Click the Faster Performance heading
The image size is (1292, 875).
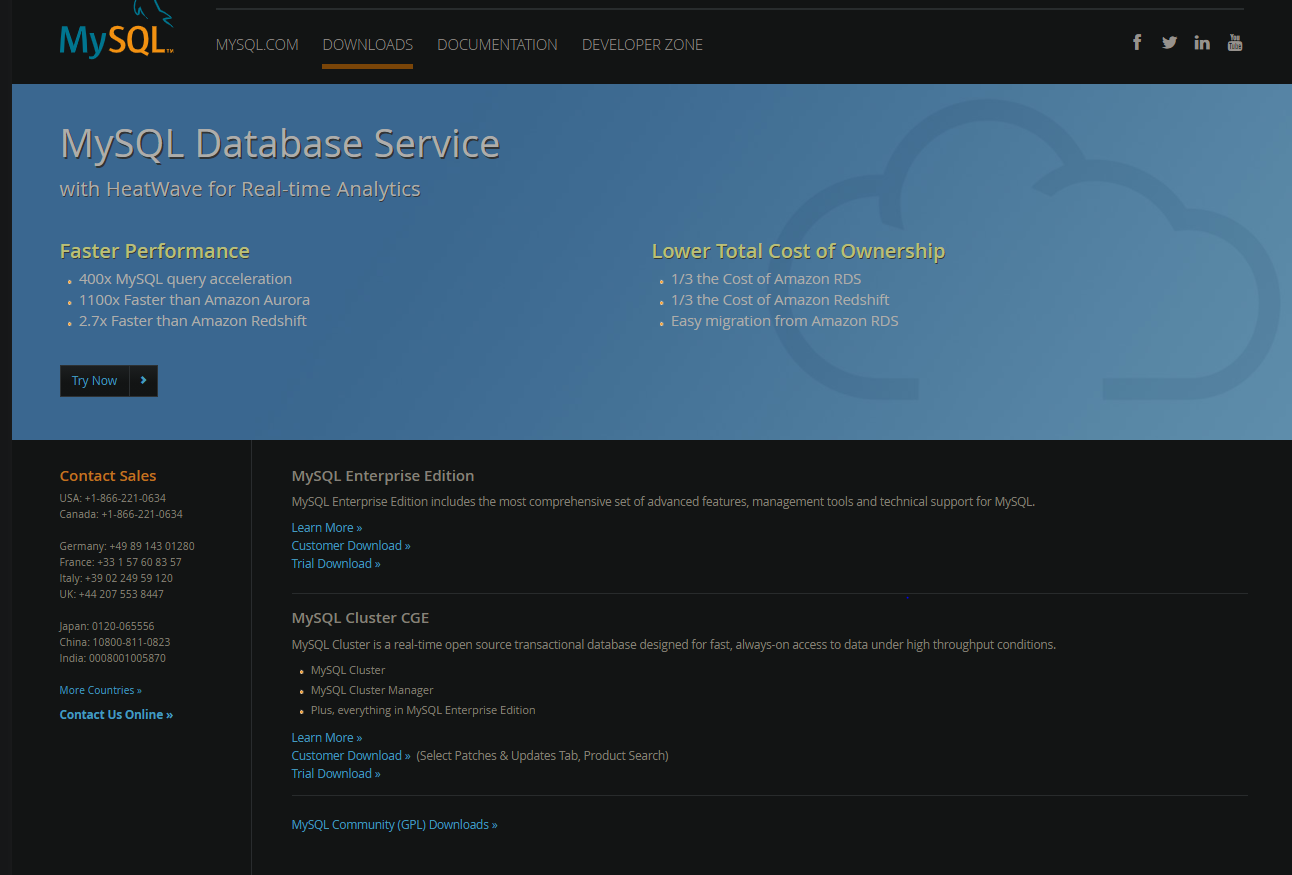click(155, 251)
